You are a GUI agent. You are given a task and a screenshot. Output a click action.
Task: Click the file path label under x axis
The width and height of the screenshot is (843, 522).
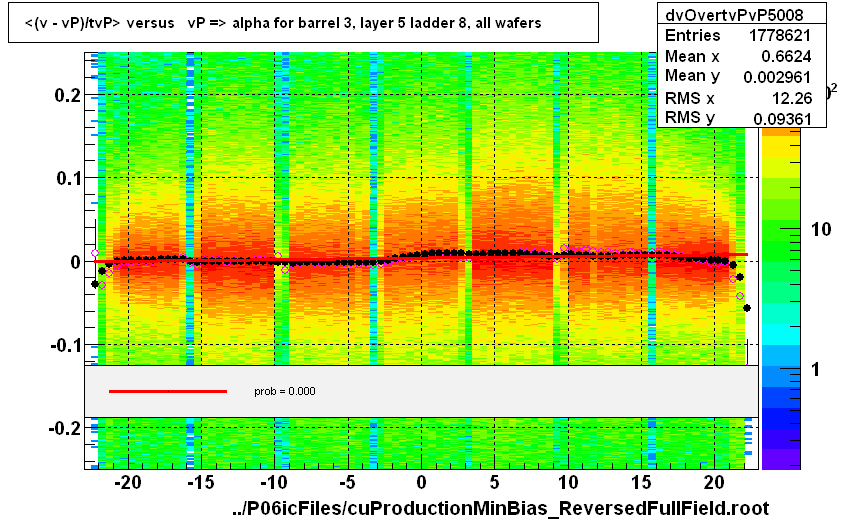tap(501, 507)
